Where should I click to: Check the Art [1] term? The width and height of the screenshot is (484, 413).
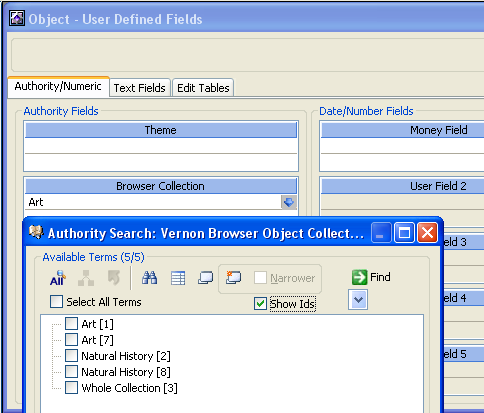pyautogui.click(x=71, y=324)
